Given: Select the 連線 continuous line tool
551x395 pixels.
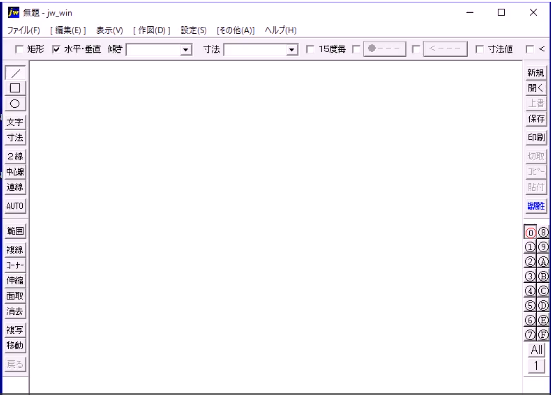Looking at the screenshot, I should pyautogui.click(x=15, y=187).
